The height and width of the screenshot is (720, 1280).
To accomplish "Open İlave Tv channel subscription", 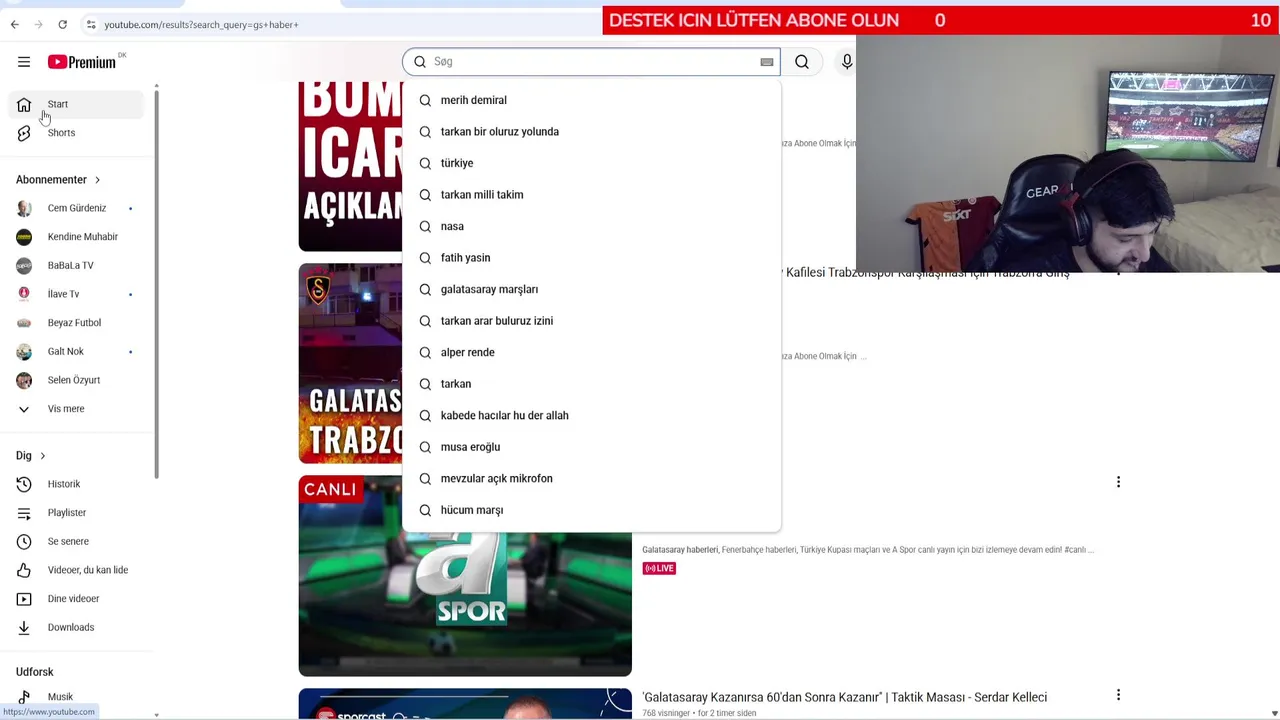I will coord(76,294).
